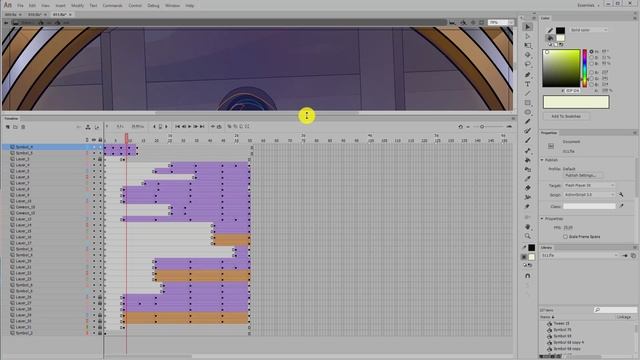Adjust the timeline zoom slider
This screenshot has height=360, width=640.
pos(482,127)
